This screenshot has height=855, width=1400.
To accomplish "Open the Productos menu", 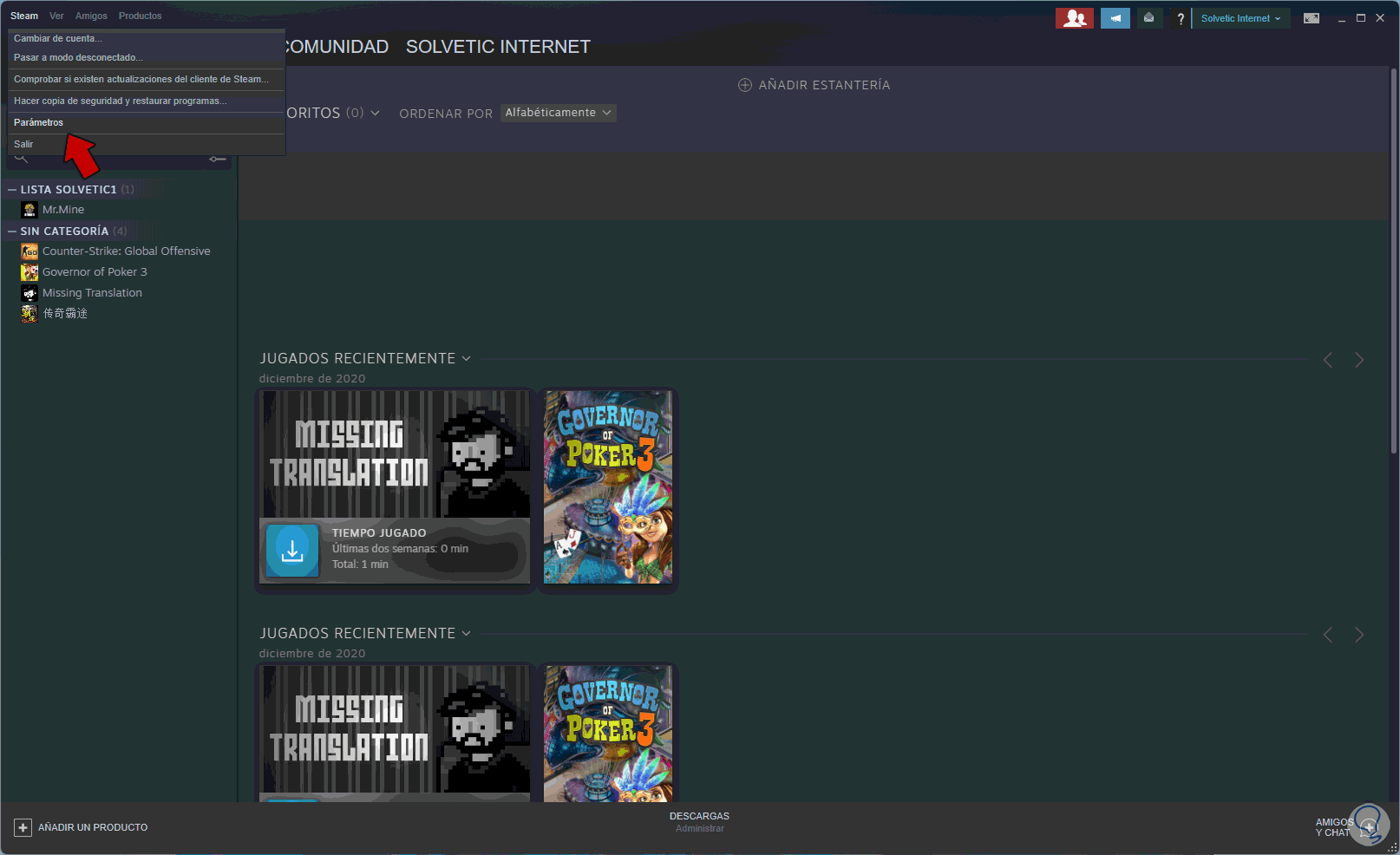I will (x=140, y=16).
